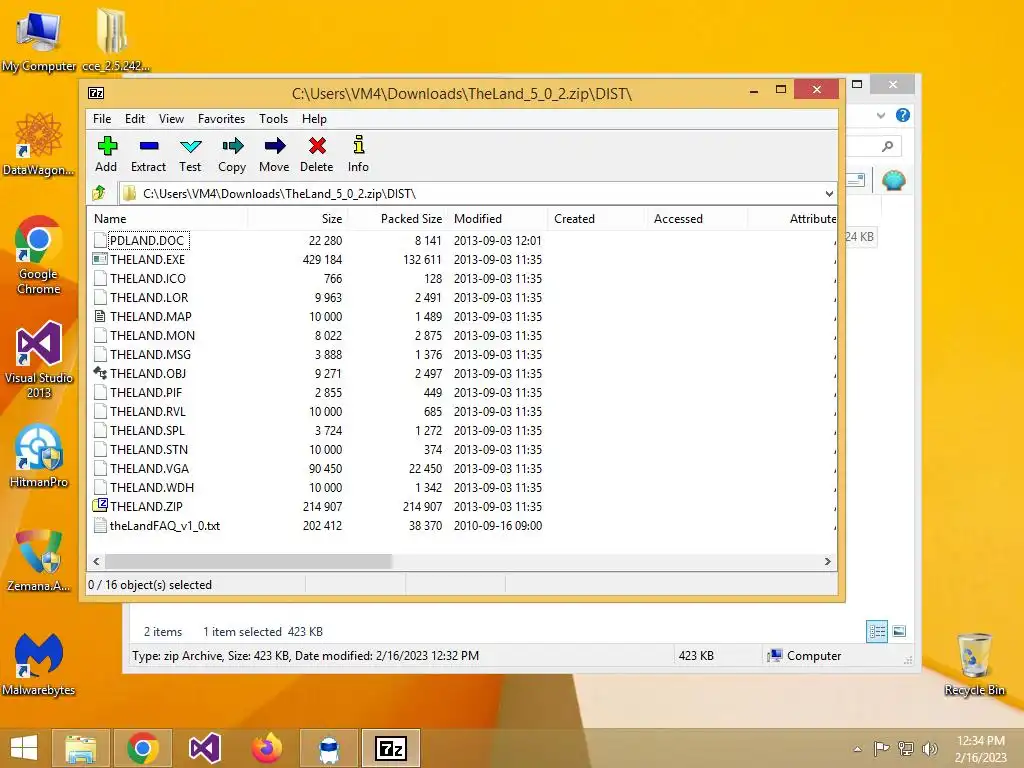Click the Add toolbar icon
This screenshot has width=1024, height=768.
pyautogui.click(x=106, y=146)
